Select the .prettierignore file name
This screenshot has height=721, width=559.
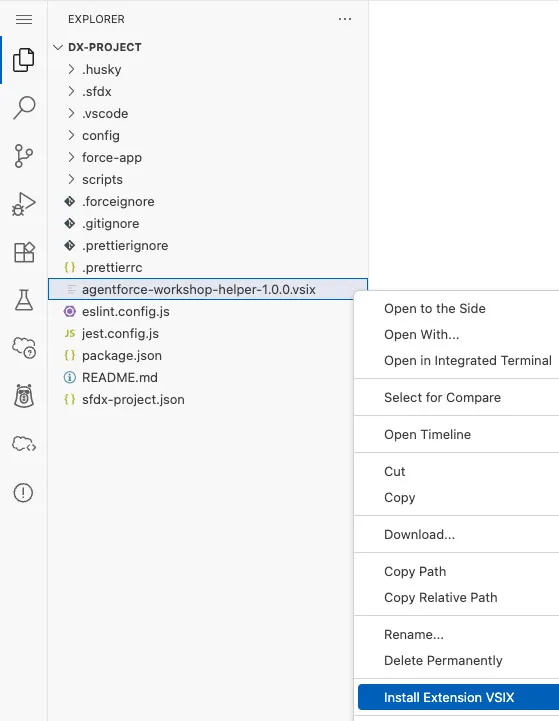tap(125, 246)
